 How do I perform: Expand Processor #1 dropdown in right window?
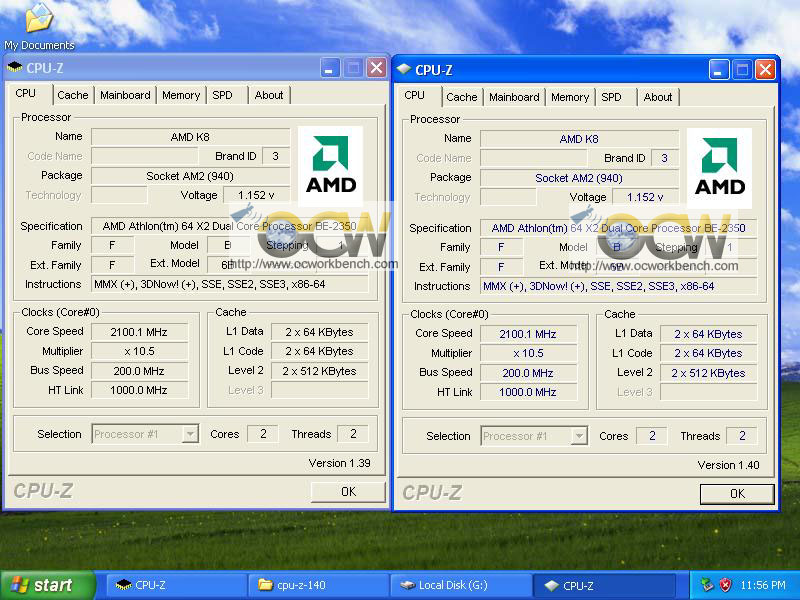pyautogui.click(x=579, y=436)
